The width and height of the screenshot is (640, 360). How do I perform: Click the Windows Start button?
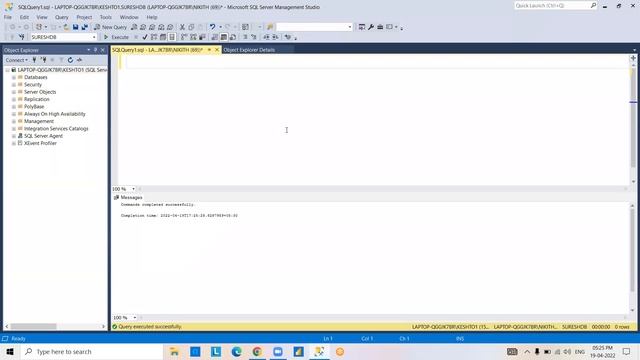click(x=10, y=351)
